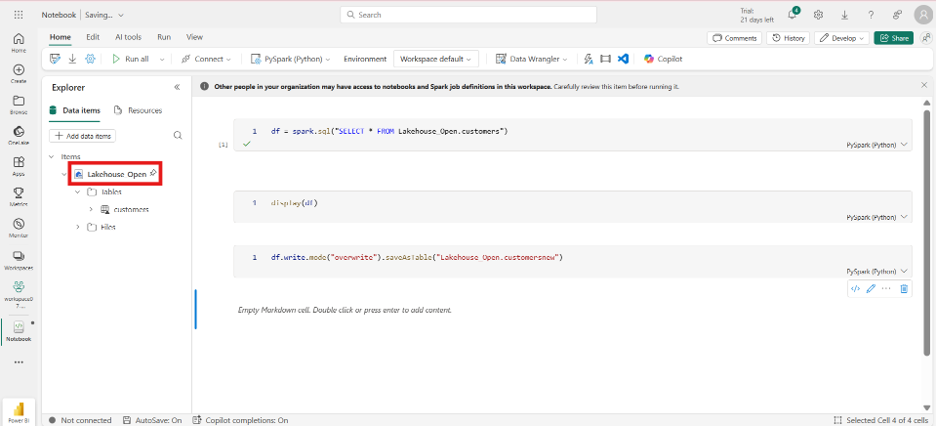Click the three-dots more item in left navigation
Screen dimensions: 936x426
[x=19, y=362]
